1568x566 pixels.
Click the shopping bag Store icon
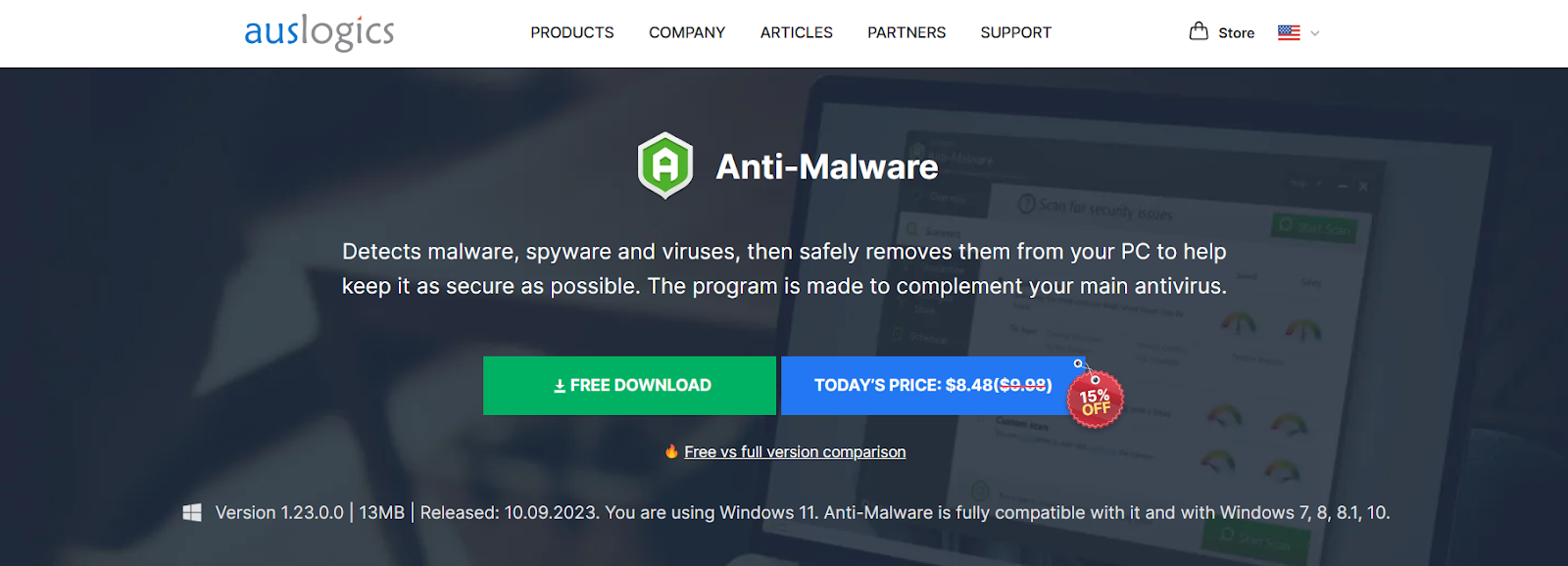[1199, 31]
